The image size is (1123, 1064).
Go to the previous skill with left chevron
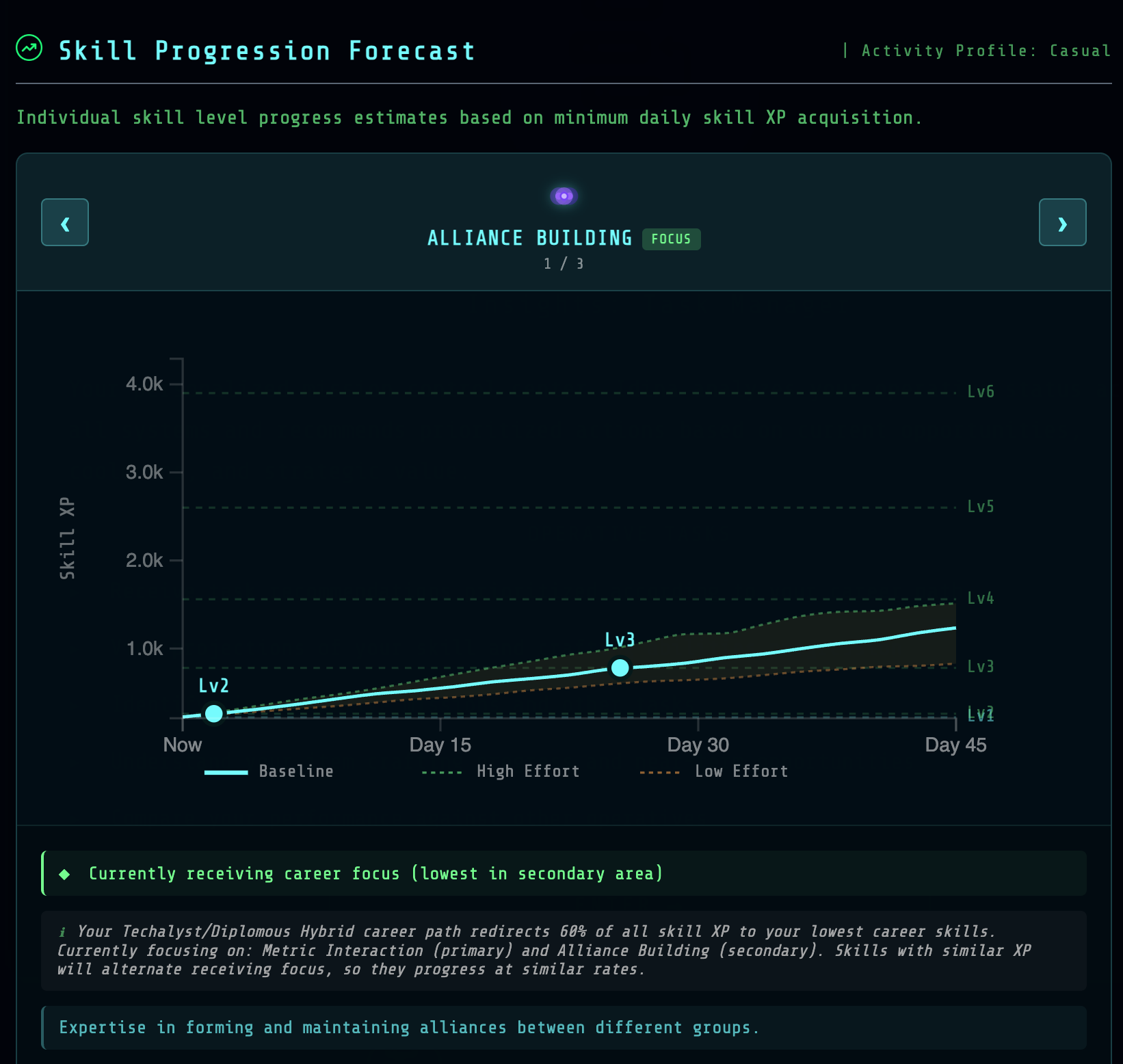(65, 222)
